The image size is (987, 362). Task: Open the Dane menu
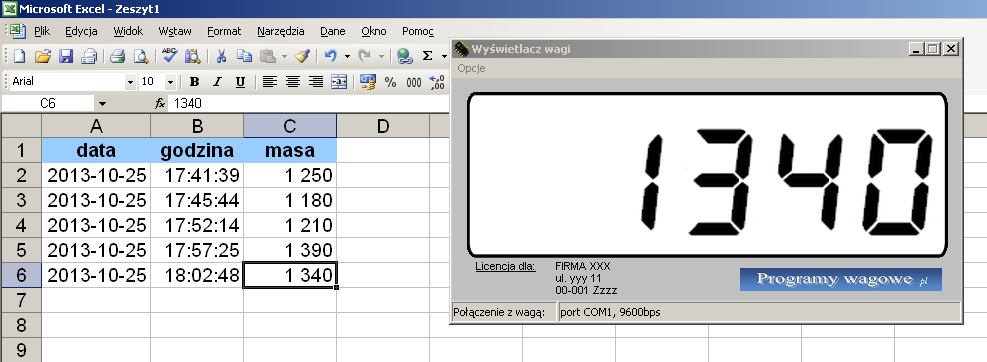[x=332, y=31]
